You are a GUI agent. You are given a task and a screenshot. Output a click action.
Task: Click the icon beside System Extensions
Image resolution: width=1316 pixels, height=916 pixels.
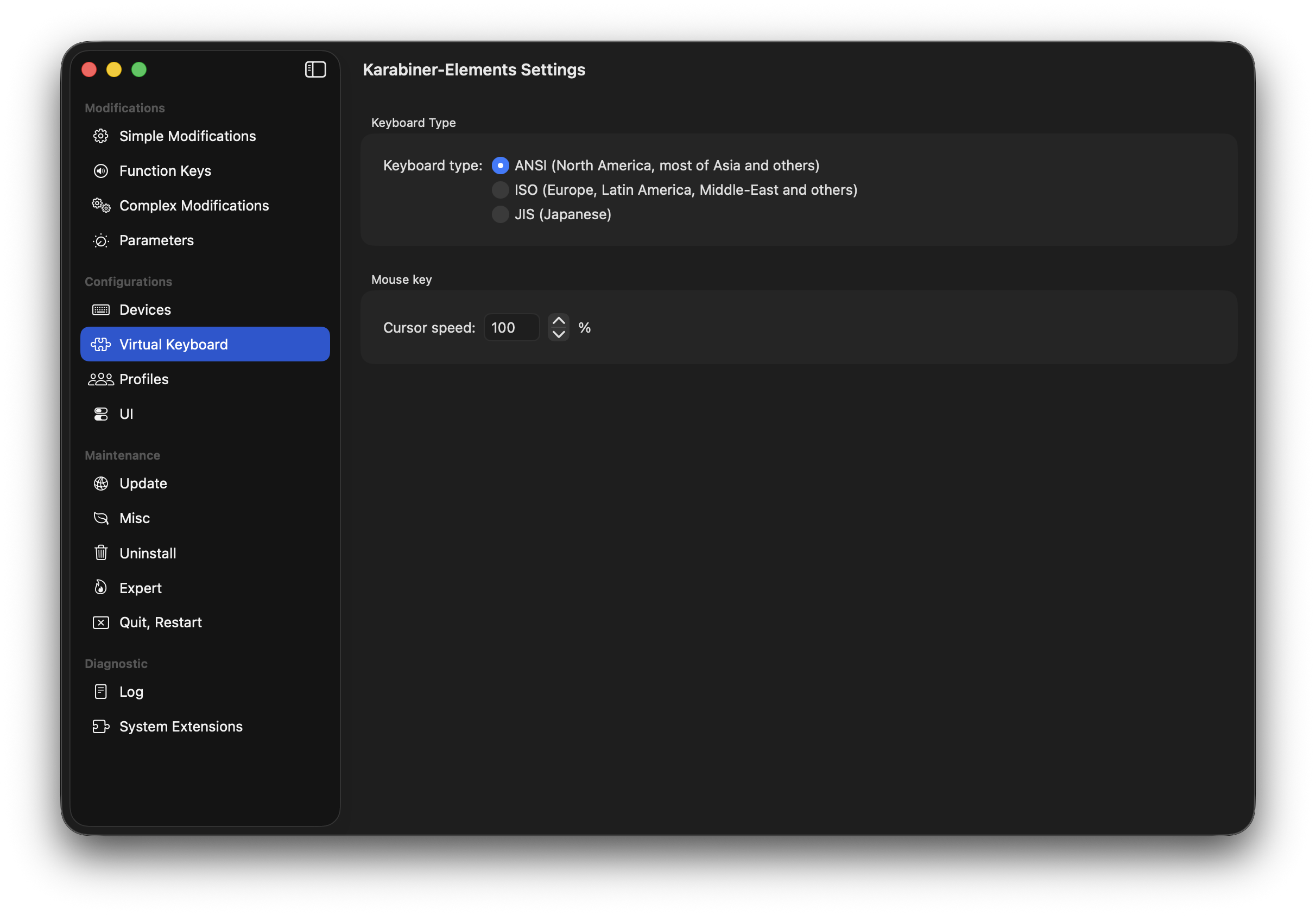click(x=101, y=727)
